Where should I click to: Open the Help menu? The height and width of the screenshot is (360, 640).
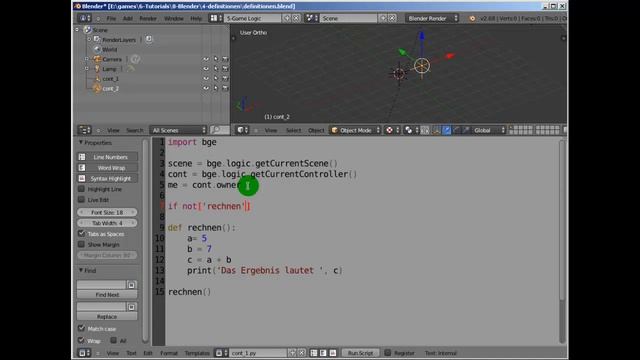pos(196,18)
